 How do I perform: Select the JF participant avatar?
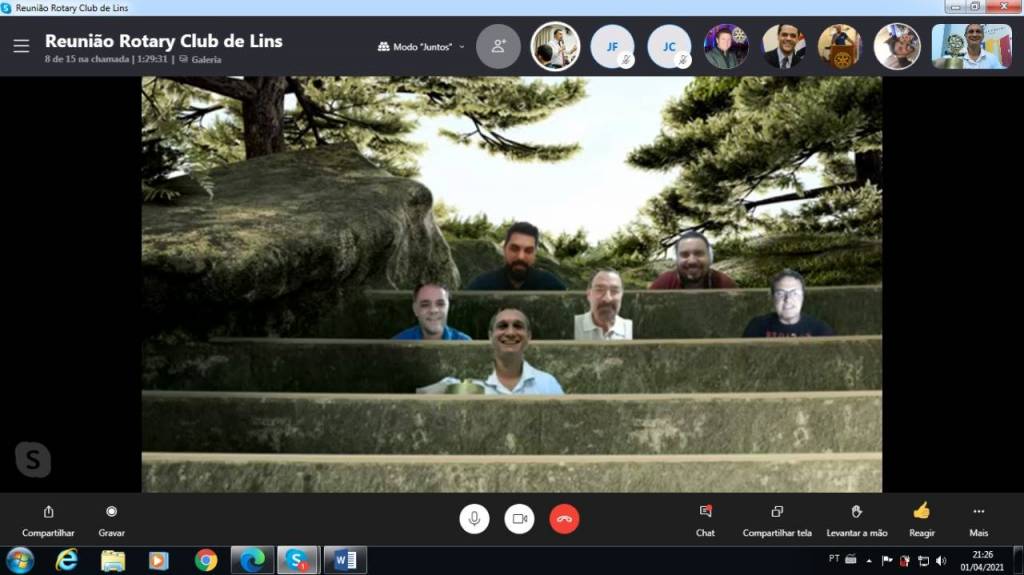tap(611, 46)
